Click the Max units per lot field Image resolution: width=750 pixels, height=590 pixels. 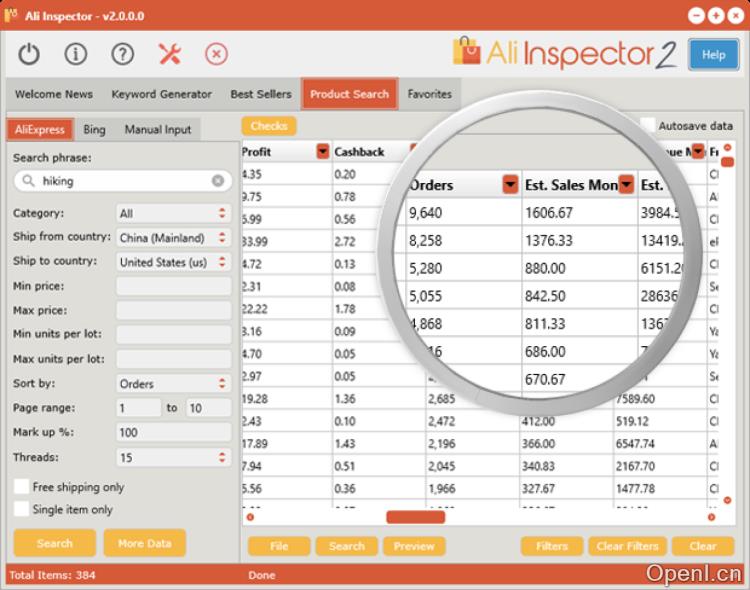pyautogui.click(x=173, y=359)
